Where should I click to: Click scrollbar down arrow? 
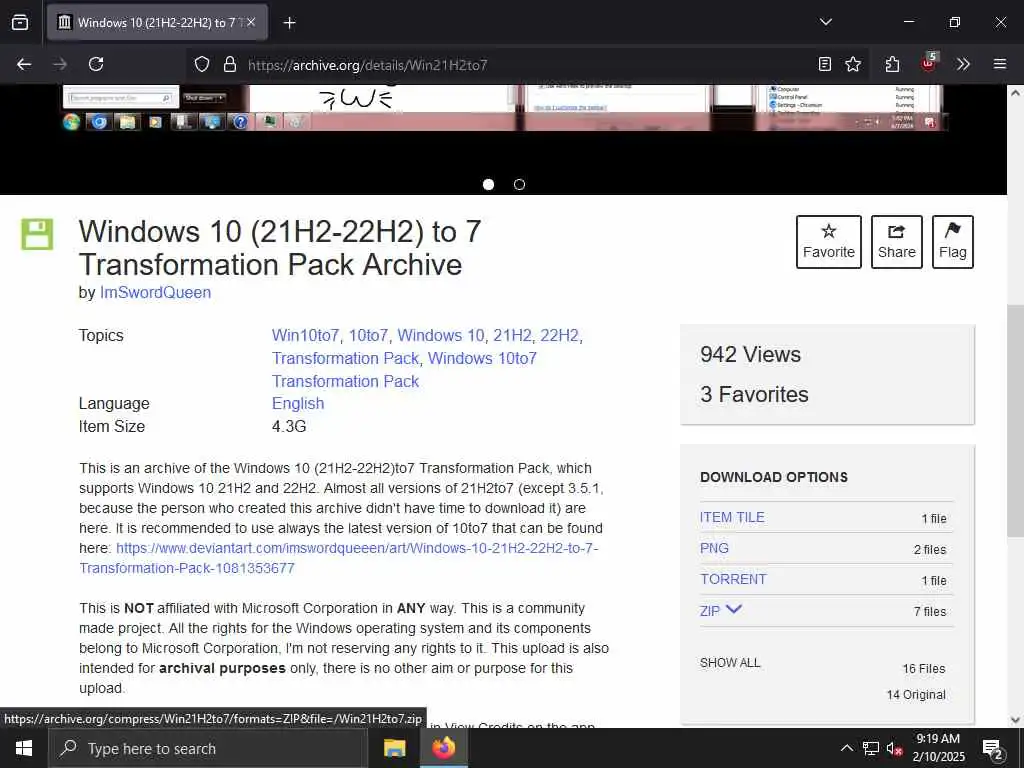(x=1016, y=720)
